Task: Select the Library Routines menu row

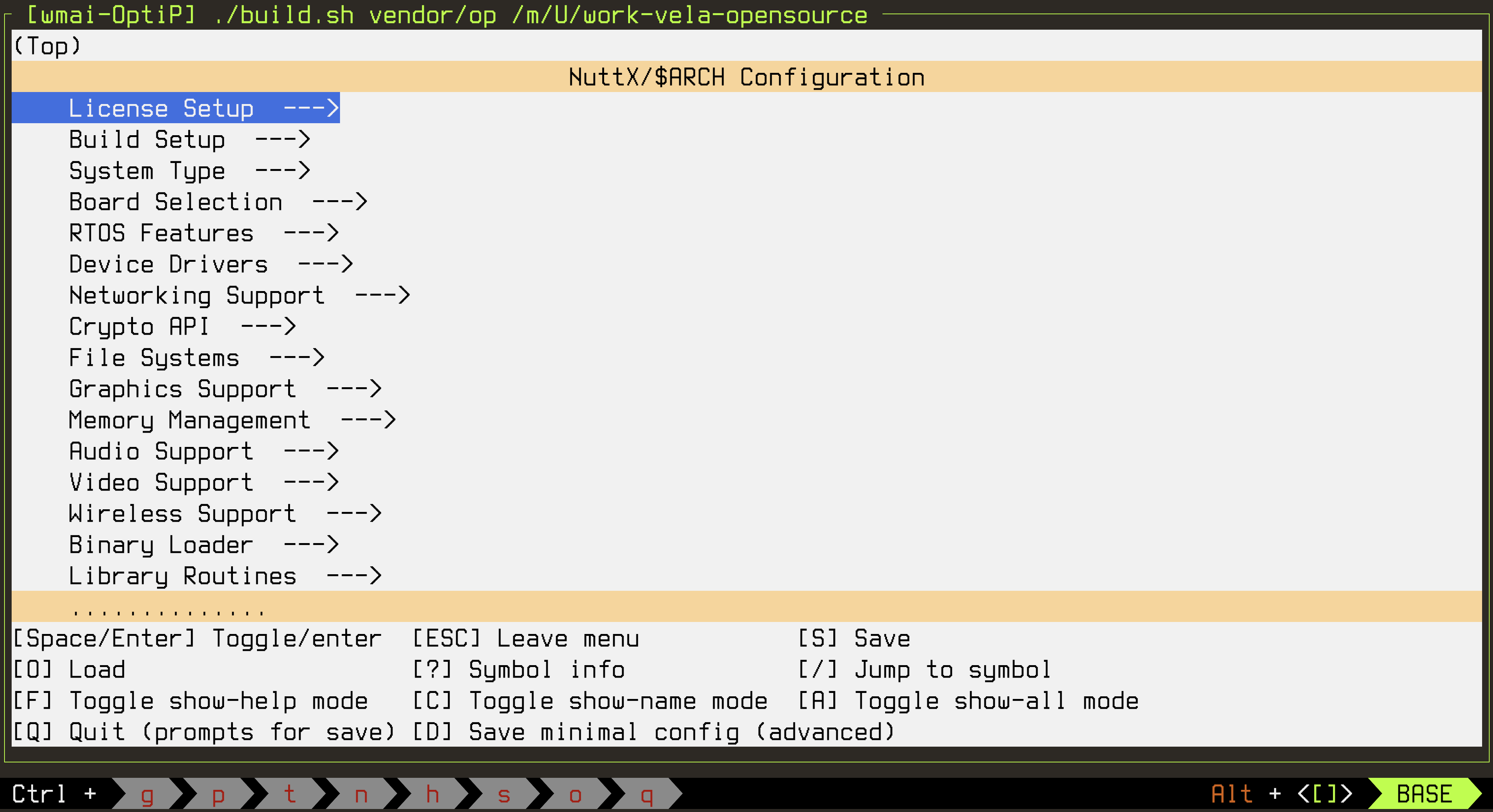Action: [225, 576]
